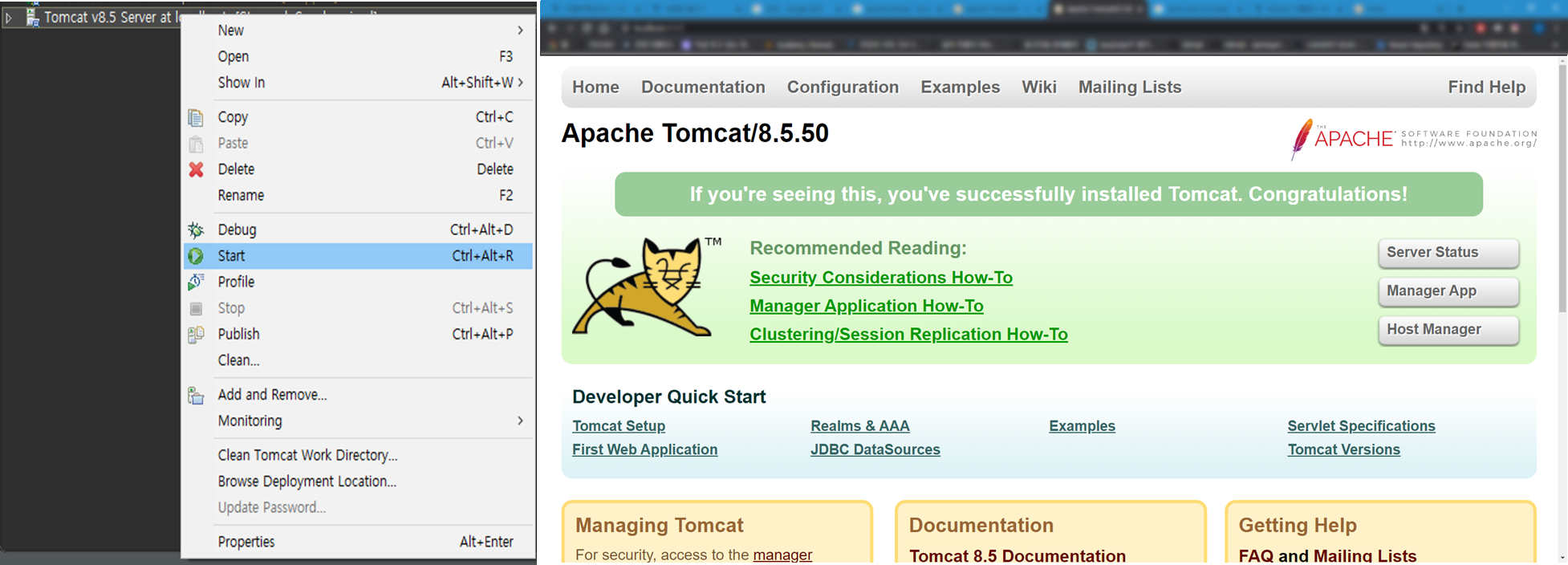Viewport: 1568px width, 565px height.
Task: Click the Server Status button
Action: tap(1448, 253)
